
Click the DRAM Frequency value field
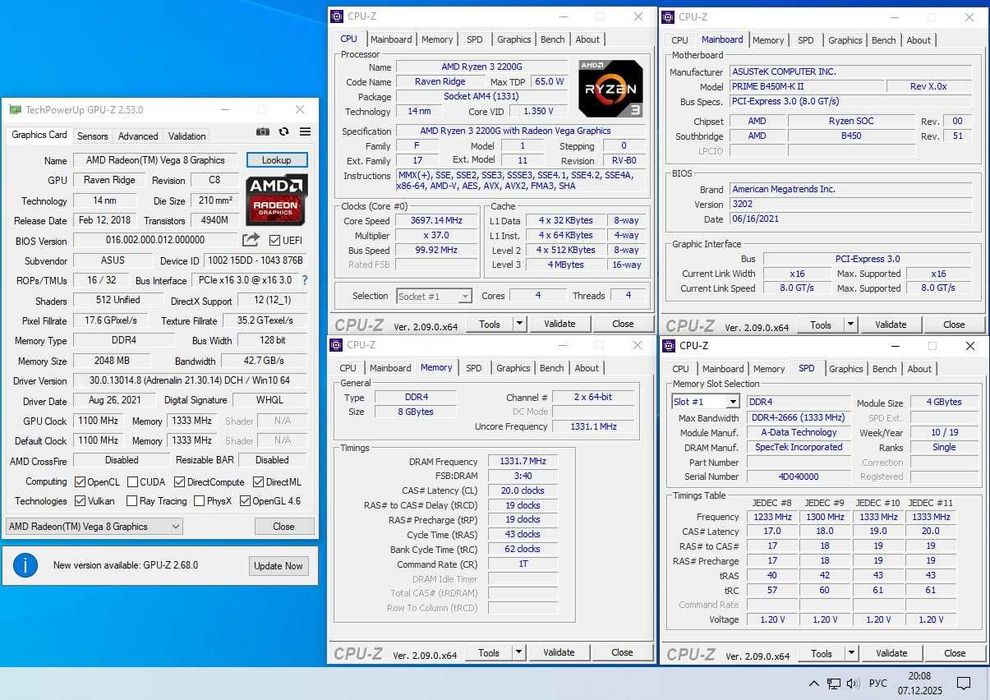[x=523, y=461]
